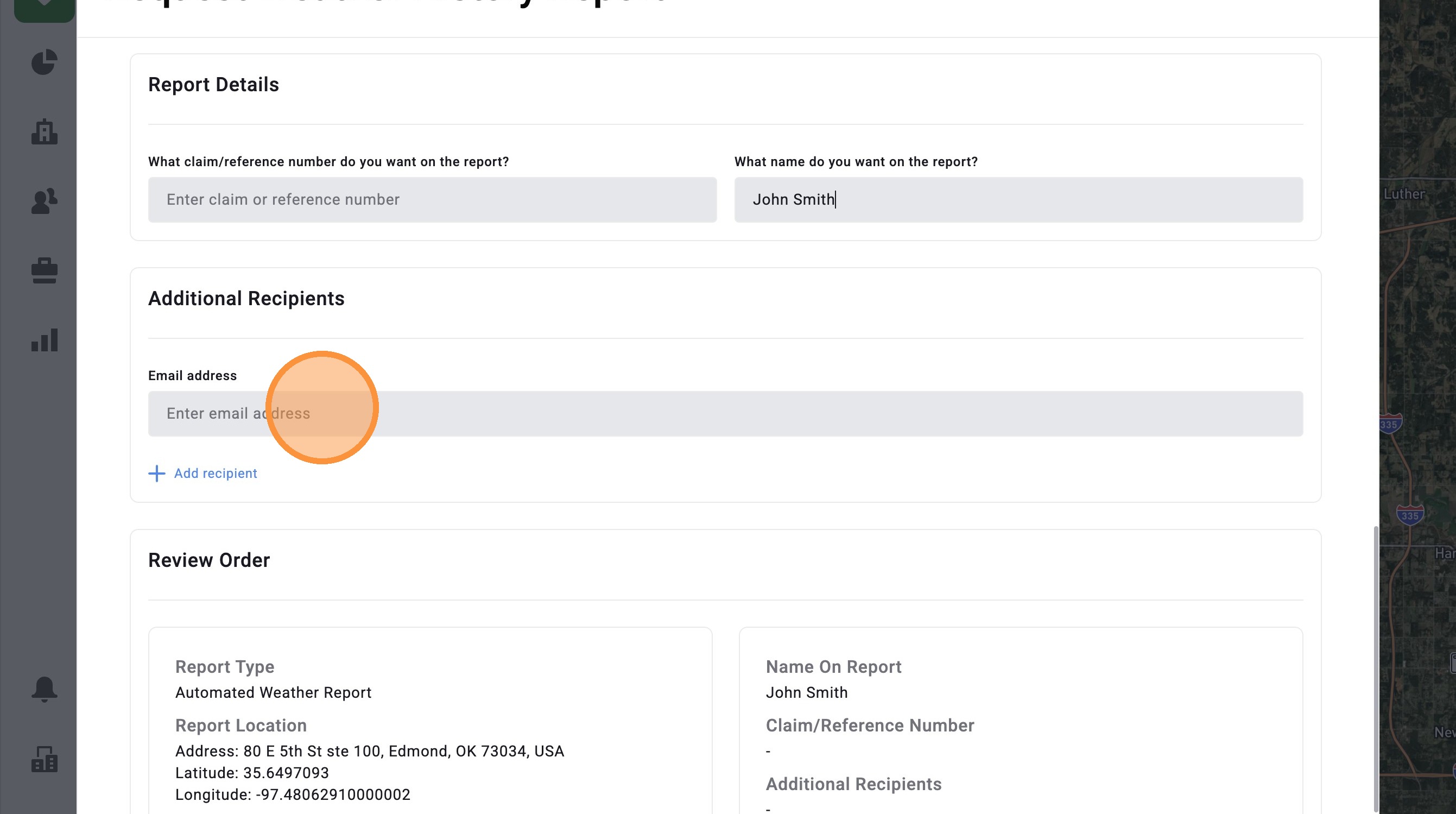Open the notifications bell icon

[44, 689]
